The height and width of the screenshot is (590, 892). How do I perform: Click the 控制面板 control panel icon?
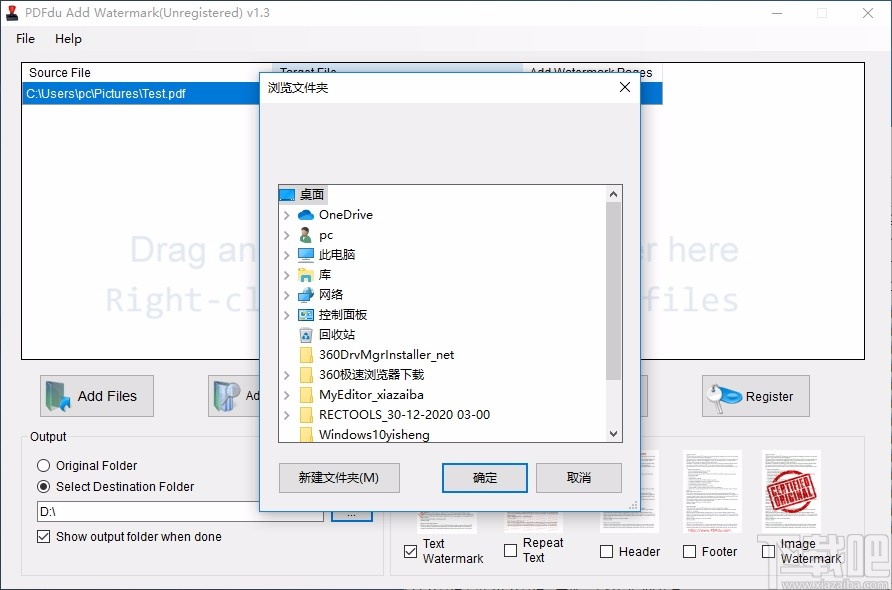[306, 314]
